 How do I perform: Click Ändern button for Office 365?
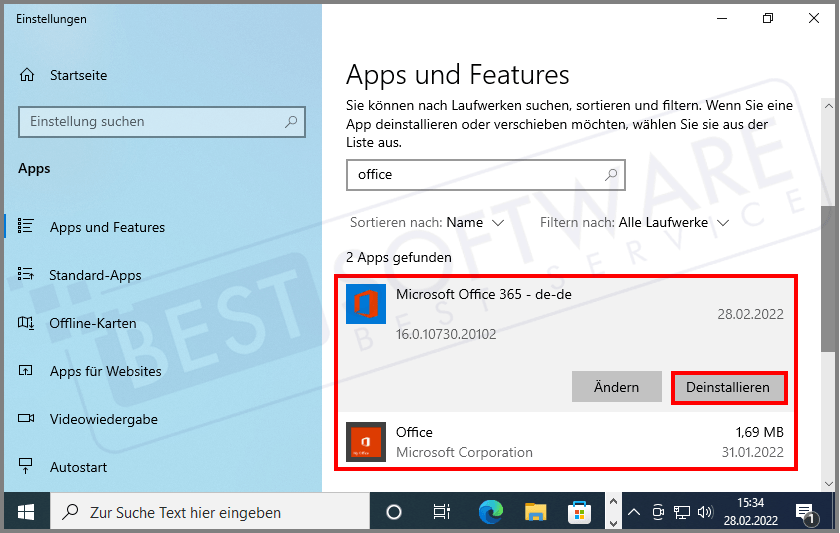pyautogui.click(x=617, y=387)
